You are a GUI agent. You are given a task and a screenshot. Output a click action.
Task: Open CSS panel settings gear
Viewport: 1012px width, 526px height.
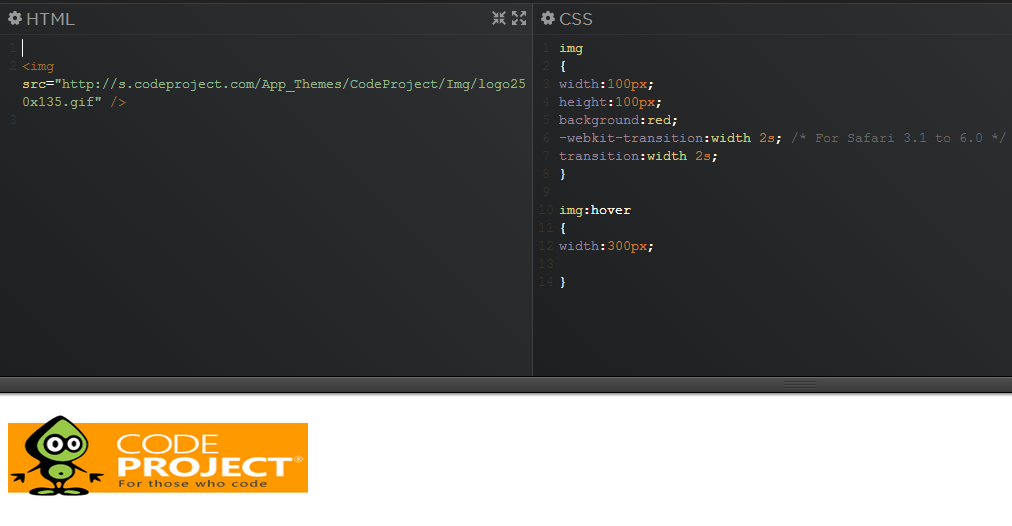548,19
